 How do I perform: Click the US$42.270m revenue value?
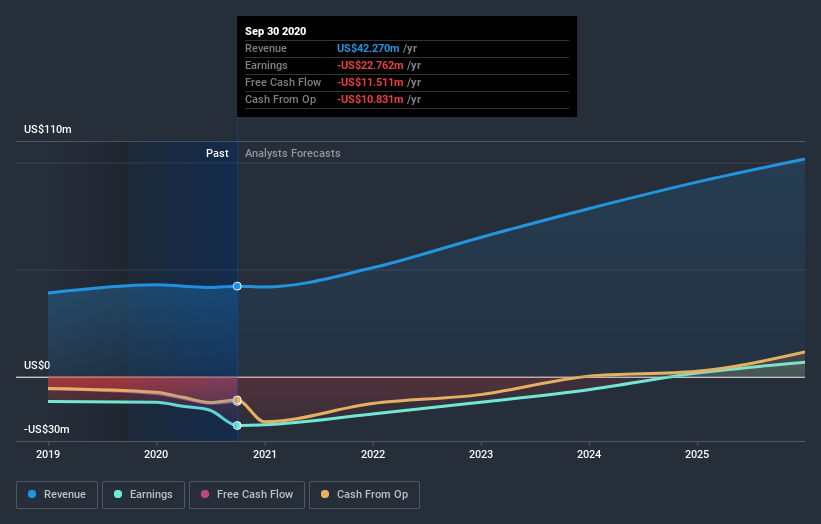pyautogui.click(x=368, y=48)
